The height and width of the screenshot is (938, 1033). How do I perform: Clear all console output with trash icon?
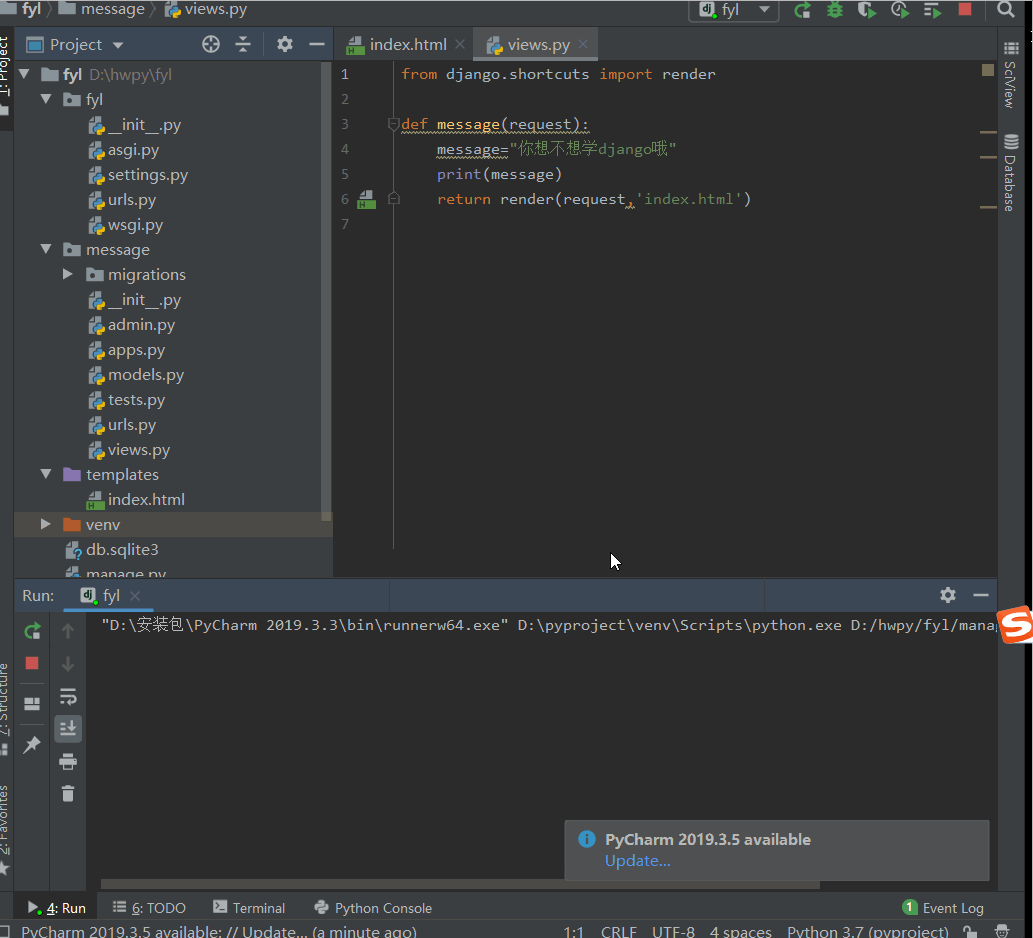tap(68, 793)
